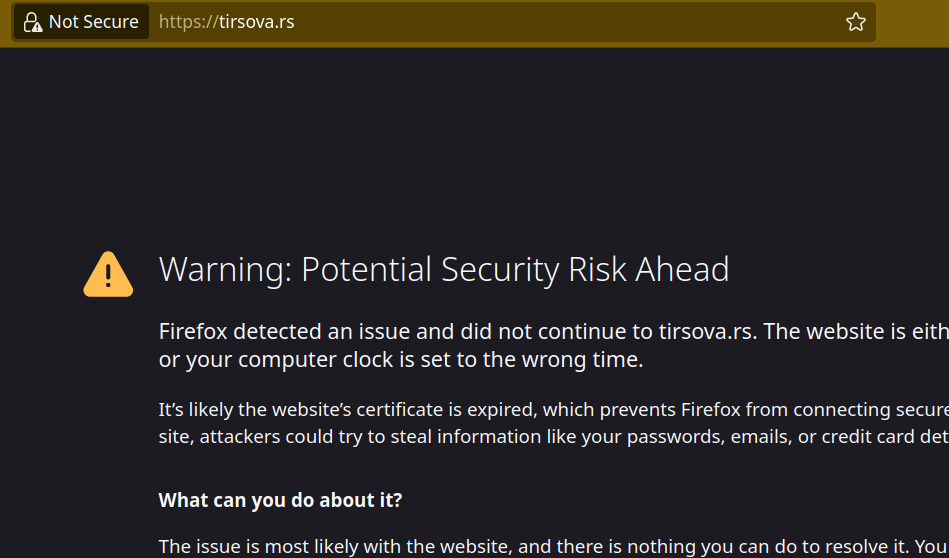This screenshot has height=558, width=949.
Task: Click the tirsova.rs domain text in URL bar
Action: click(257, 22)
